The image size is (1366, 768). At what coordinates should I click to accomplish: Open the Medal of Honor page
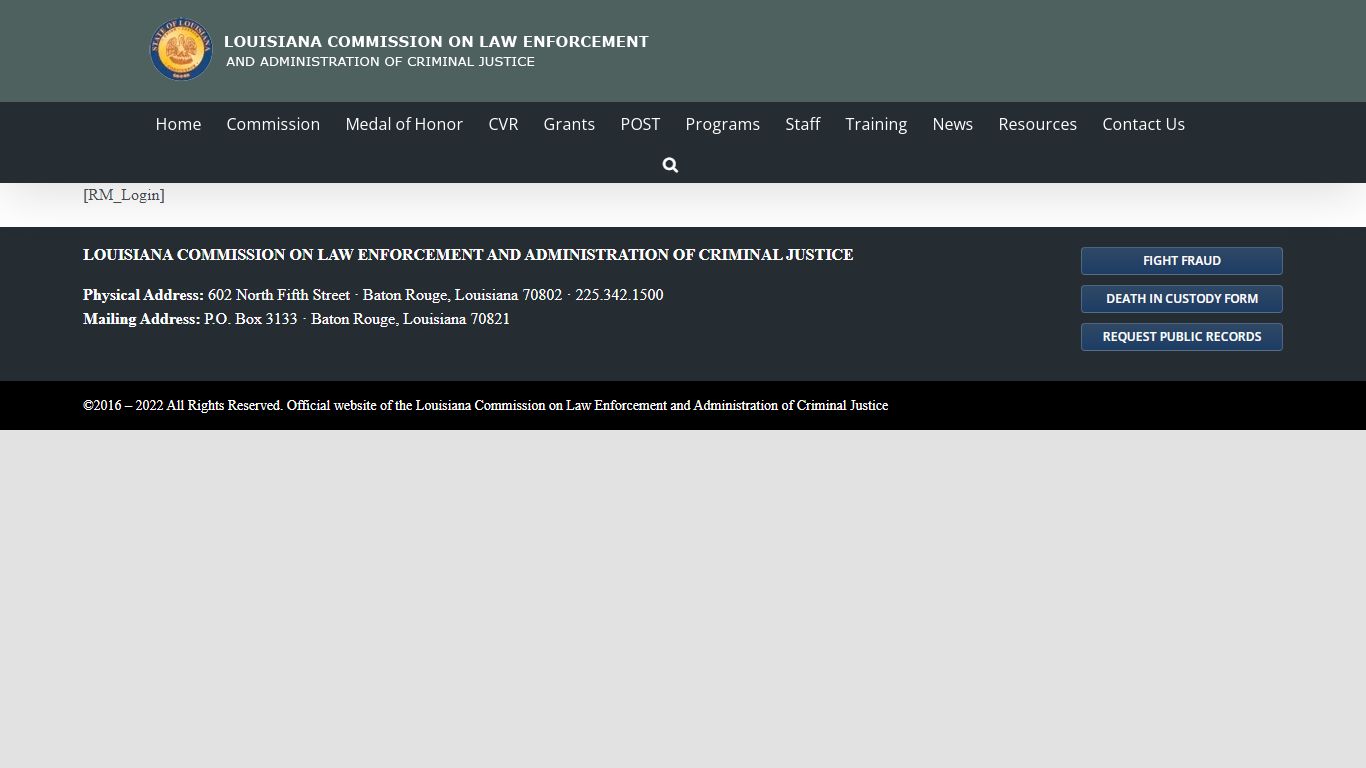[x=404, y=124]
